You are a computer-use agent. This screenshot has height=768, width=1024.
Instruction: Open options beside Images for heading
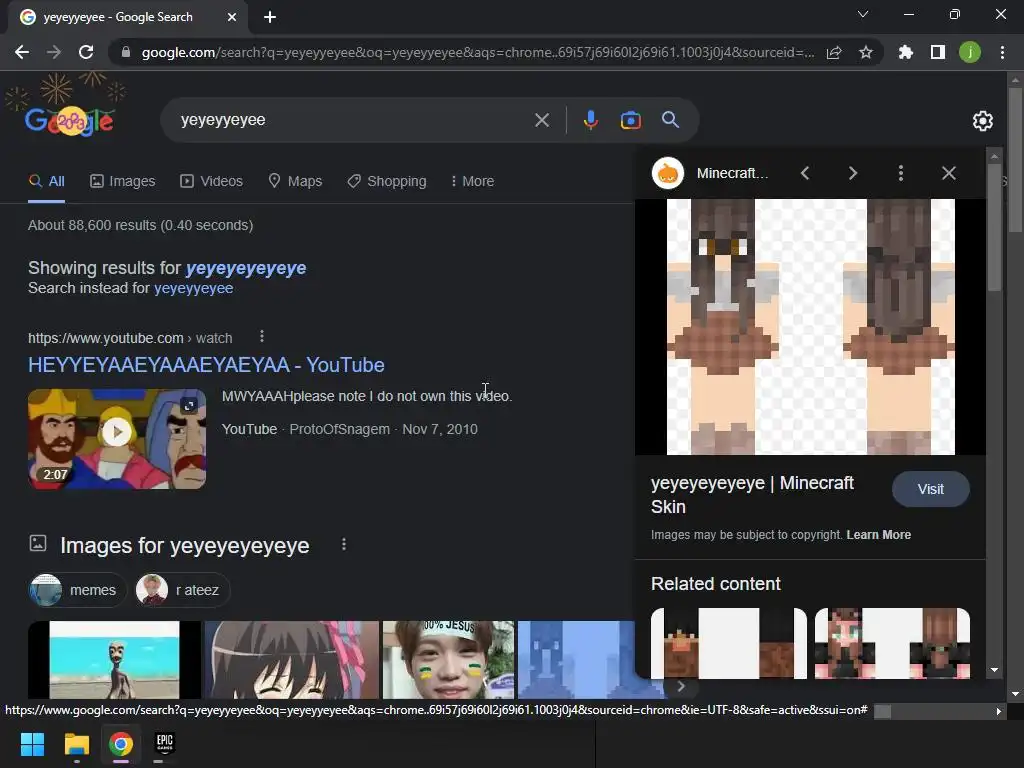[344, 545]
